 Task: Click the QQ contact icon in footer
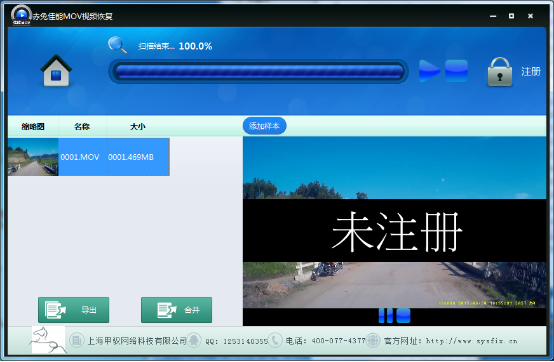194,340
